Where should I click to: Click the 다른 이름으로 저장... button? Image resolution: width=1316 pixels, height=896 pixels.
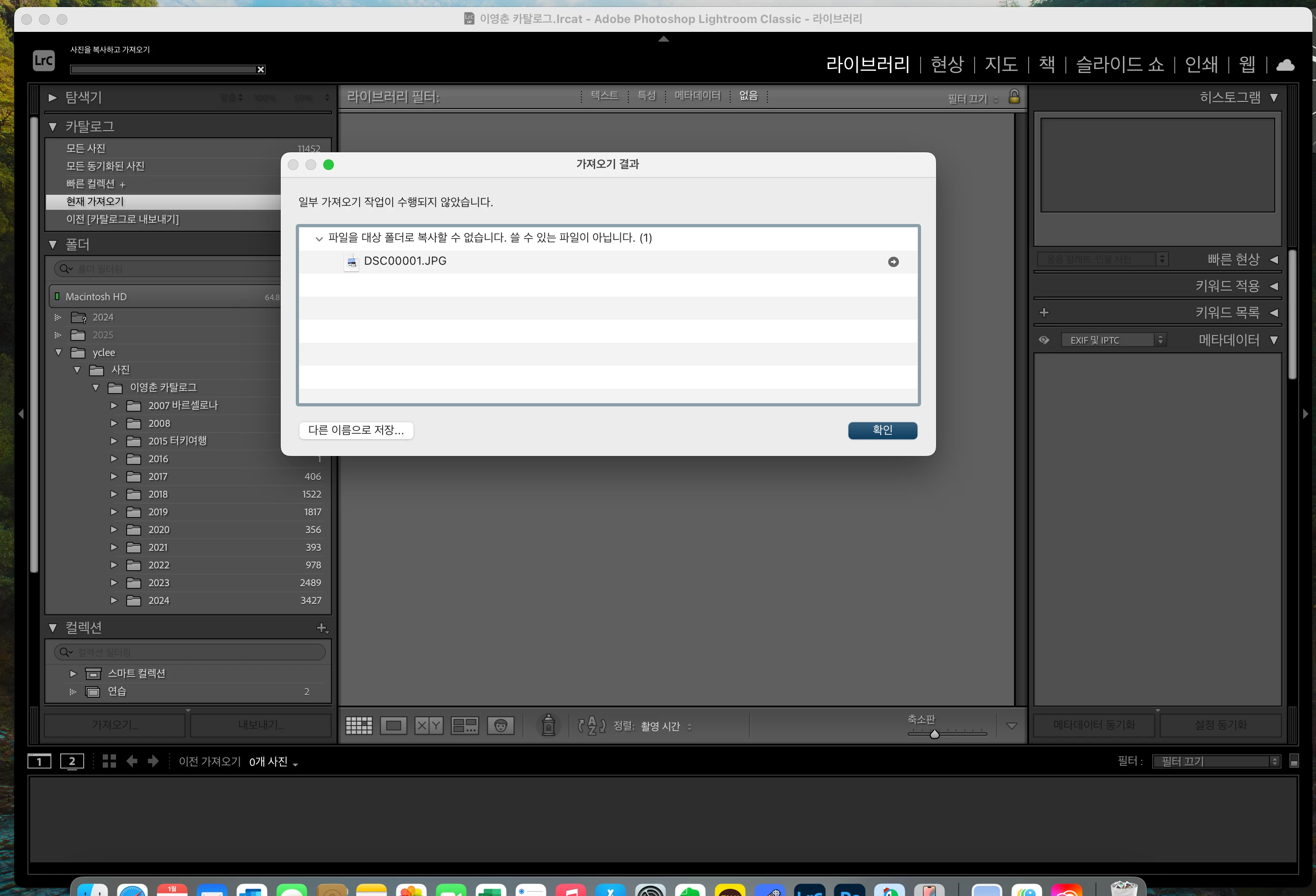click(x=356, y=430)
